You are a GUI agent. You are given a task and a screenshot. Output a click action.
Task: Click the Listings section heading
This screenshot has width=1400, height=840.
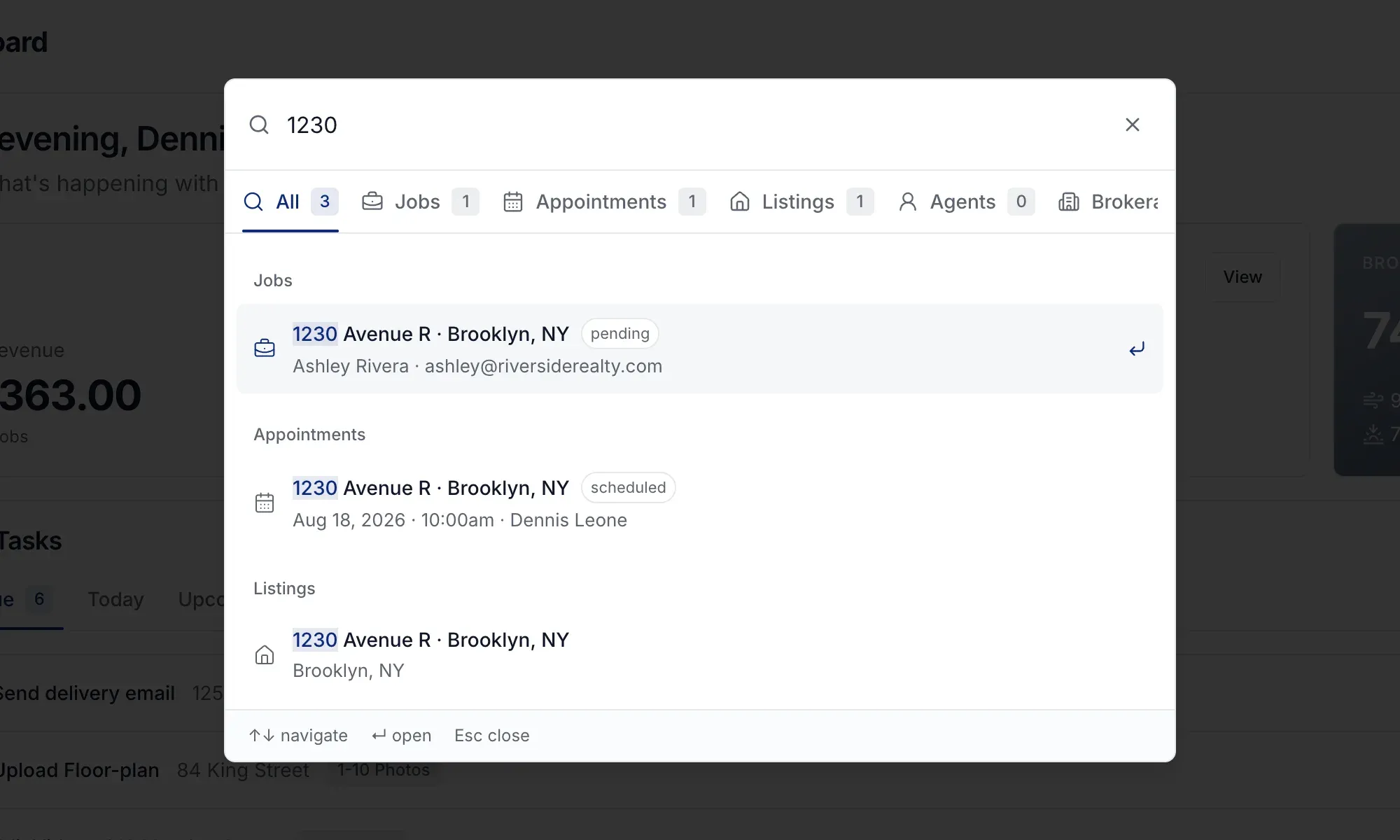point(284,589)
